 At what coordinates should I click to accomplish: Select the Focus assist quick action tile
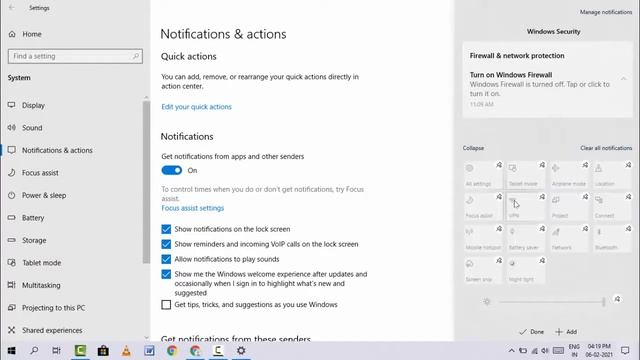coord(483,207)
